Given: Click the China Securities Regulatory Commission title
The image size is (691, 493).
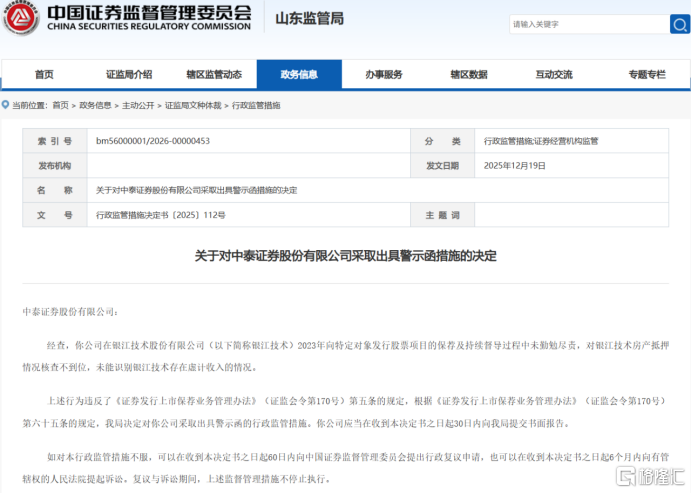Looking at the screenshot, I should (149, 18).
